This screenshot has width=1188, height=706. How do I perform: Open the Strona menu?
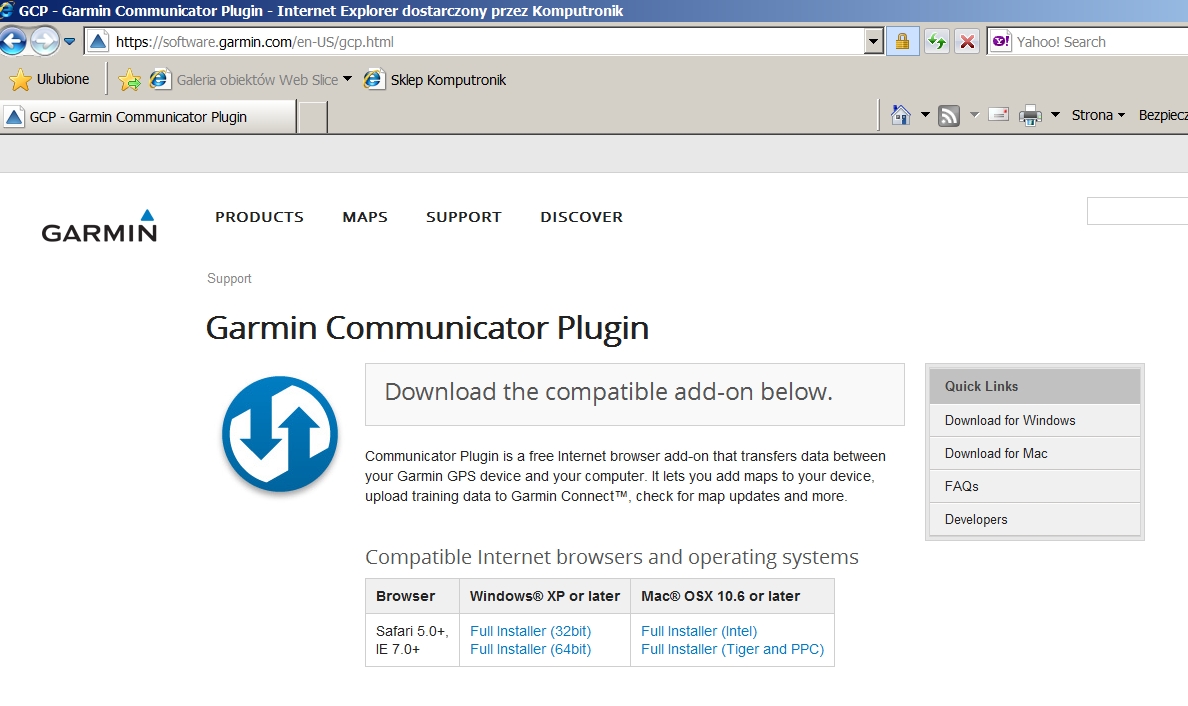1098,115
